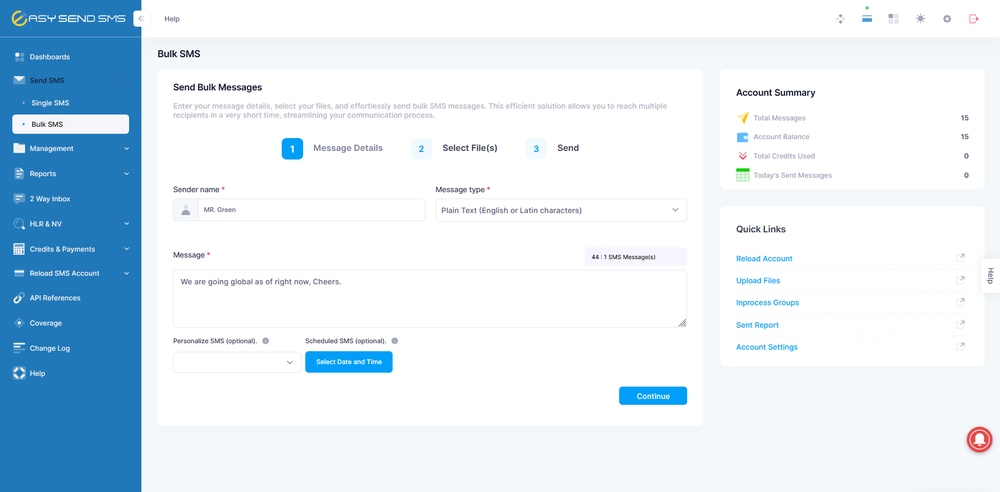Open the Reload Account external link icon
The width and height of the screenshot is (1000, 492).
[x=960, y=258]
